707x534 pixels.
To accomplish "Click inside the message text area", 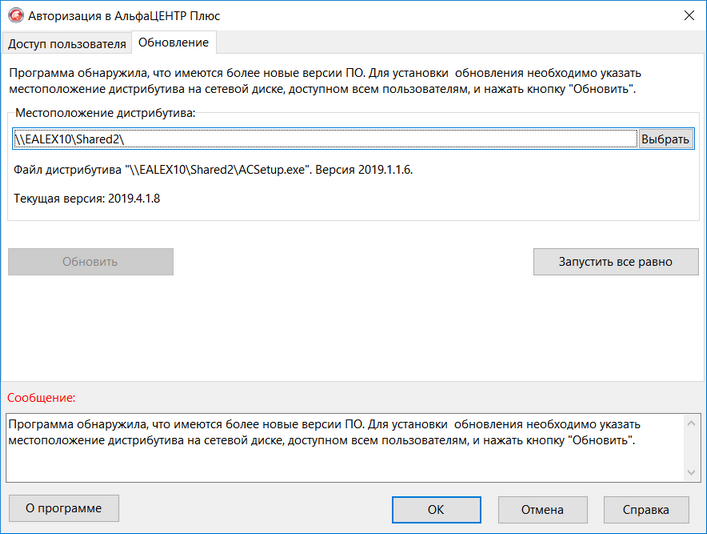I will click(345, 448).
